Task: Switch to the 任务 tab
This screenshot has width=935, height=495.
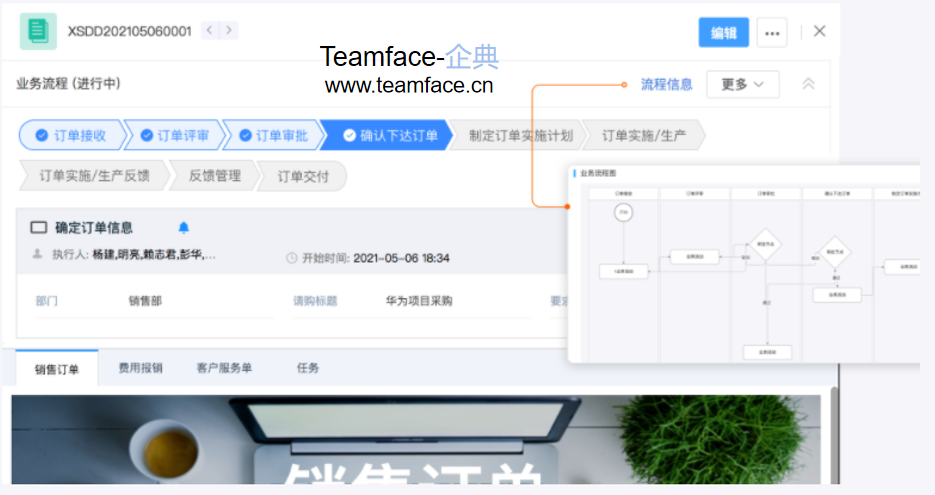Action: (308, 368)
